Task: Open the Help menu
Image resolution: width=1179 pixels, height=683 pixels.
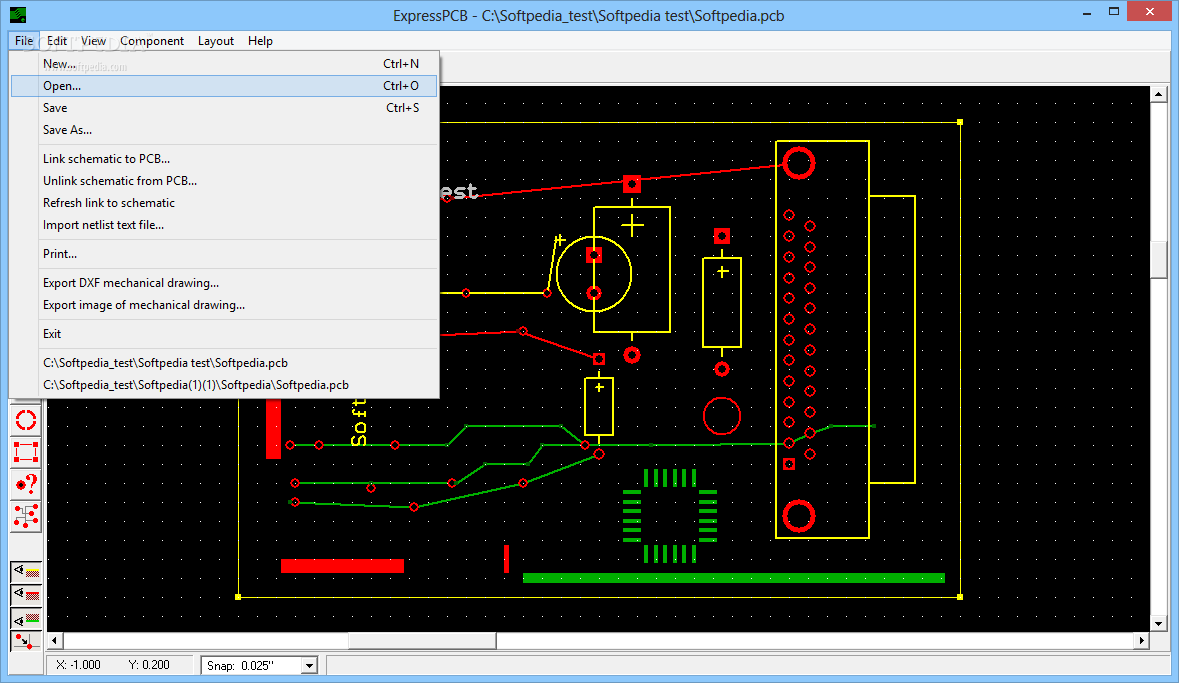Action: coord(260,41)
